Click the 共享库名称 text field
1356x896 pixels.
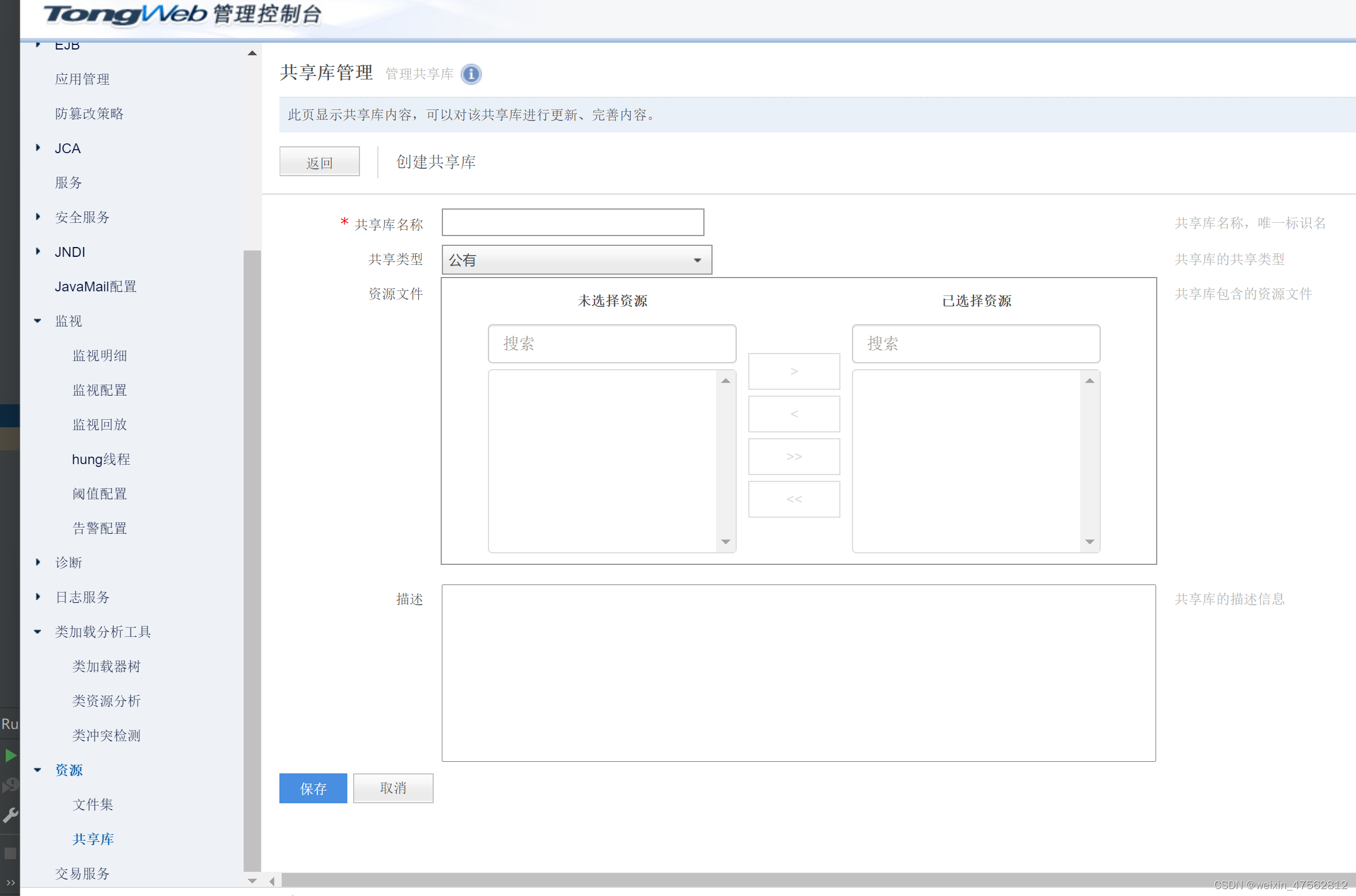click(x=573, y=222)
